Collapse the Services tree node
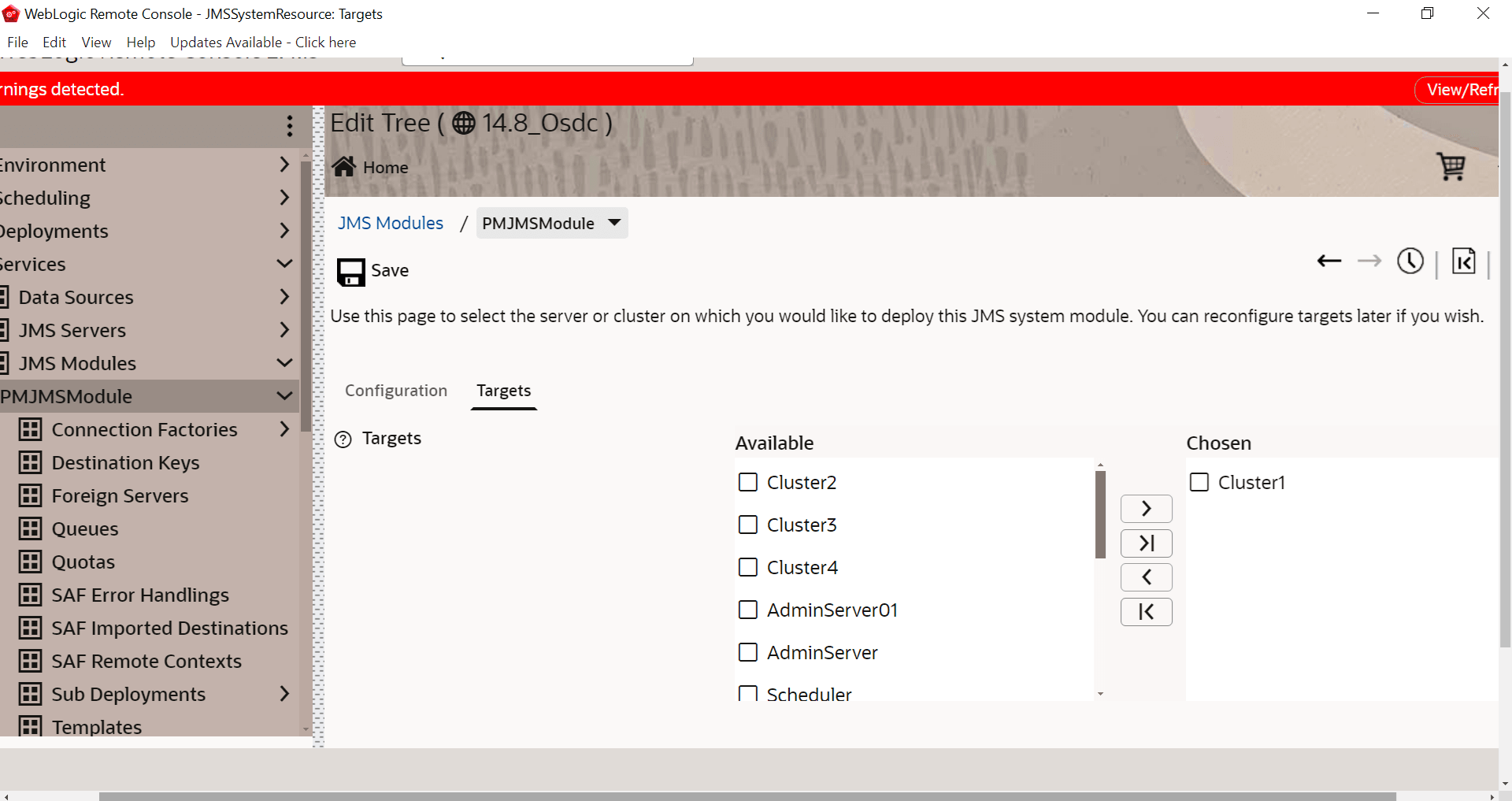The image size is (1512, 801). coord(284,264)
